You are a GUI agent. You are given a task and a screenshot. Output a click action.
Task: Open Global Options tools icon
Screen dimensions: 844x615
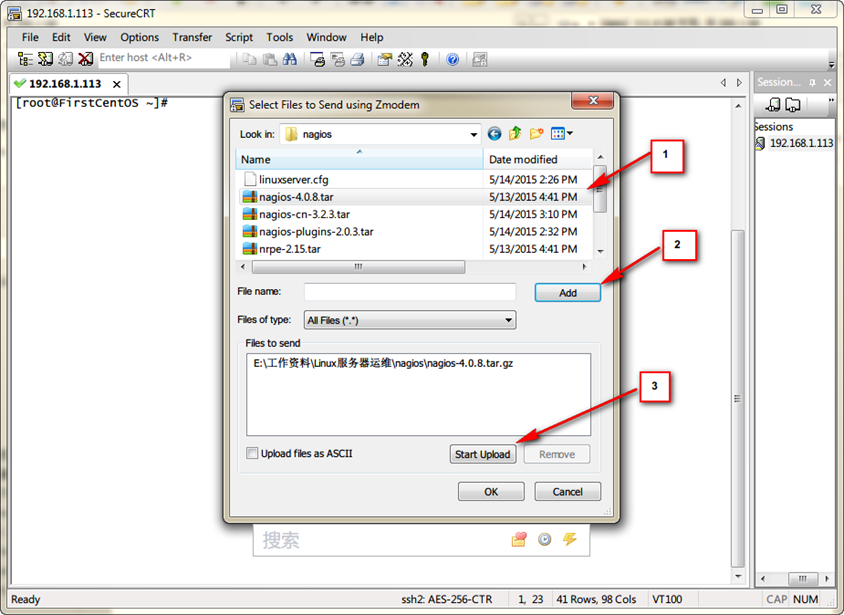tap(405, 59)
